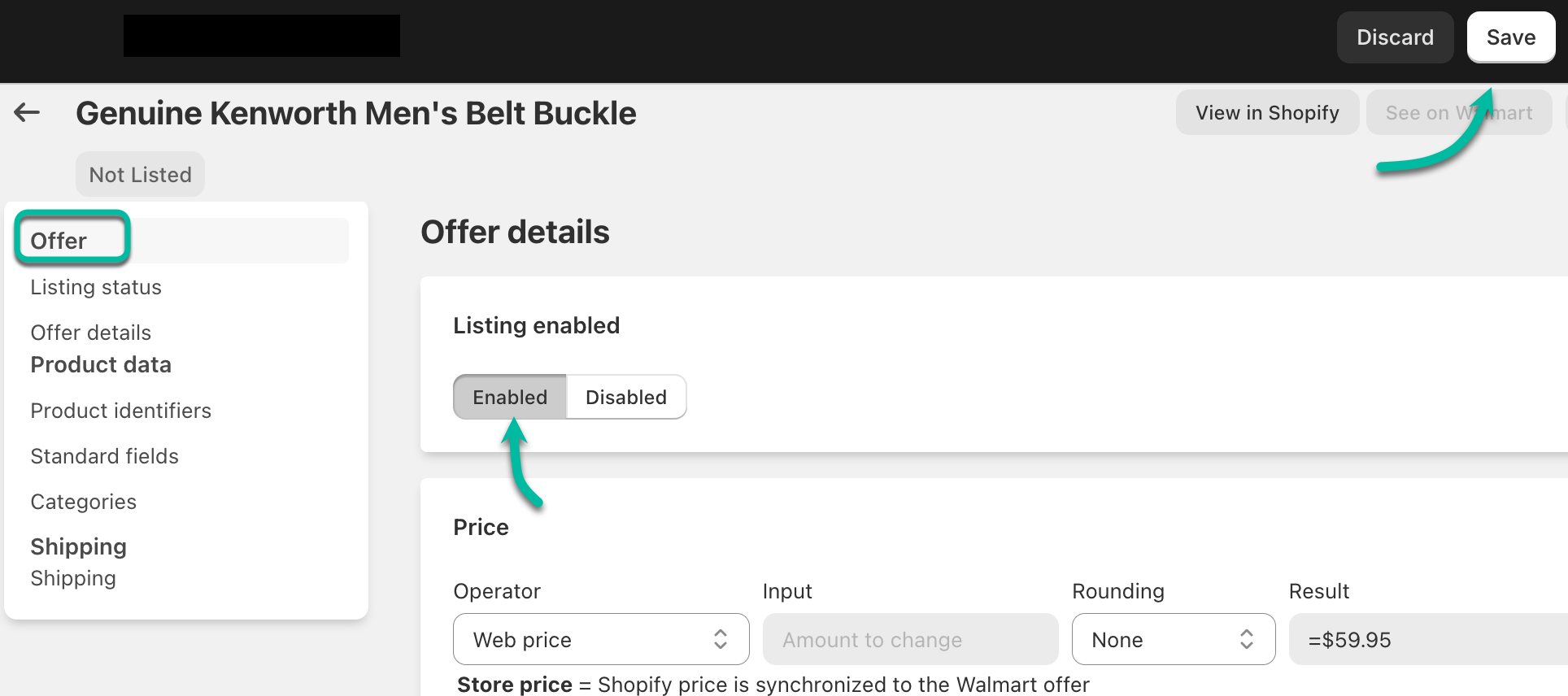
Task: Expand the Rounding None dropdown
Action: point(1174,639)
